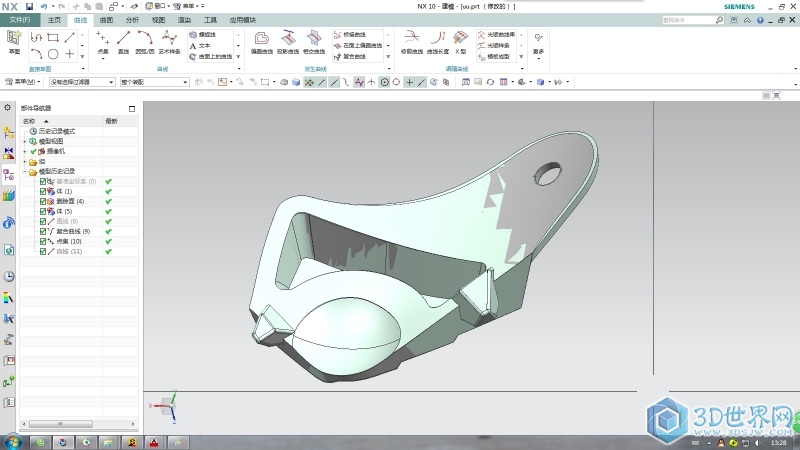Click the blue Help question icon
The image size is (800, 450).
[760, 20]
